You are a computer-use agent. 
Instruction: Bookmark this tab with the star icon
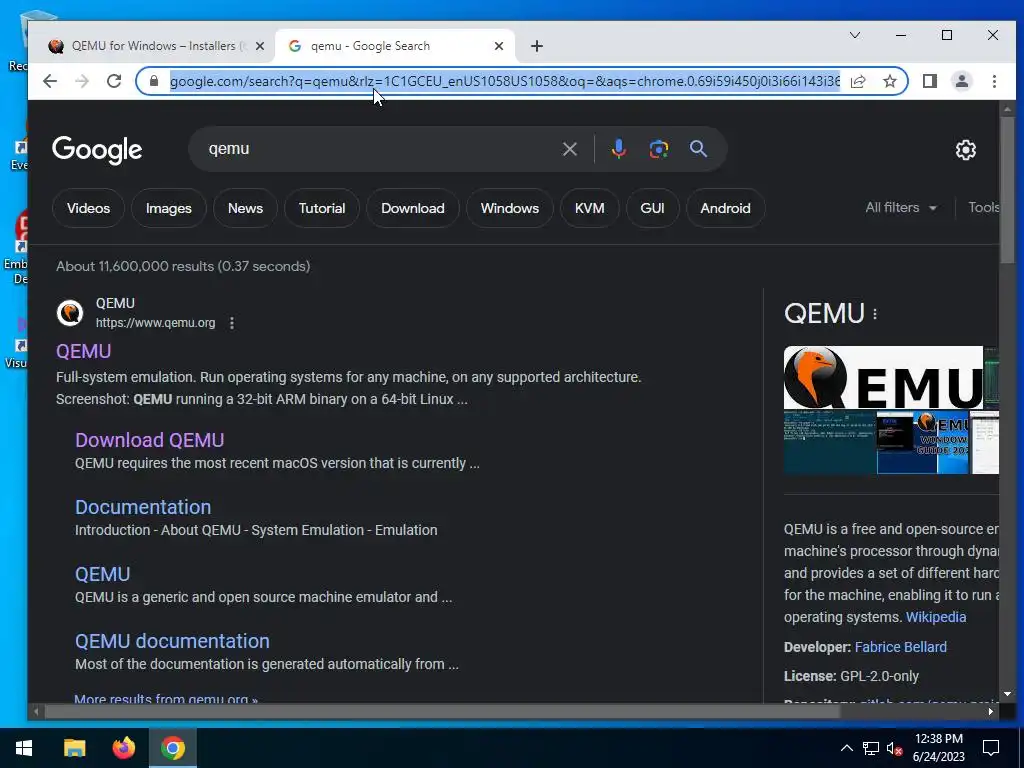pos(889,81)
